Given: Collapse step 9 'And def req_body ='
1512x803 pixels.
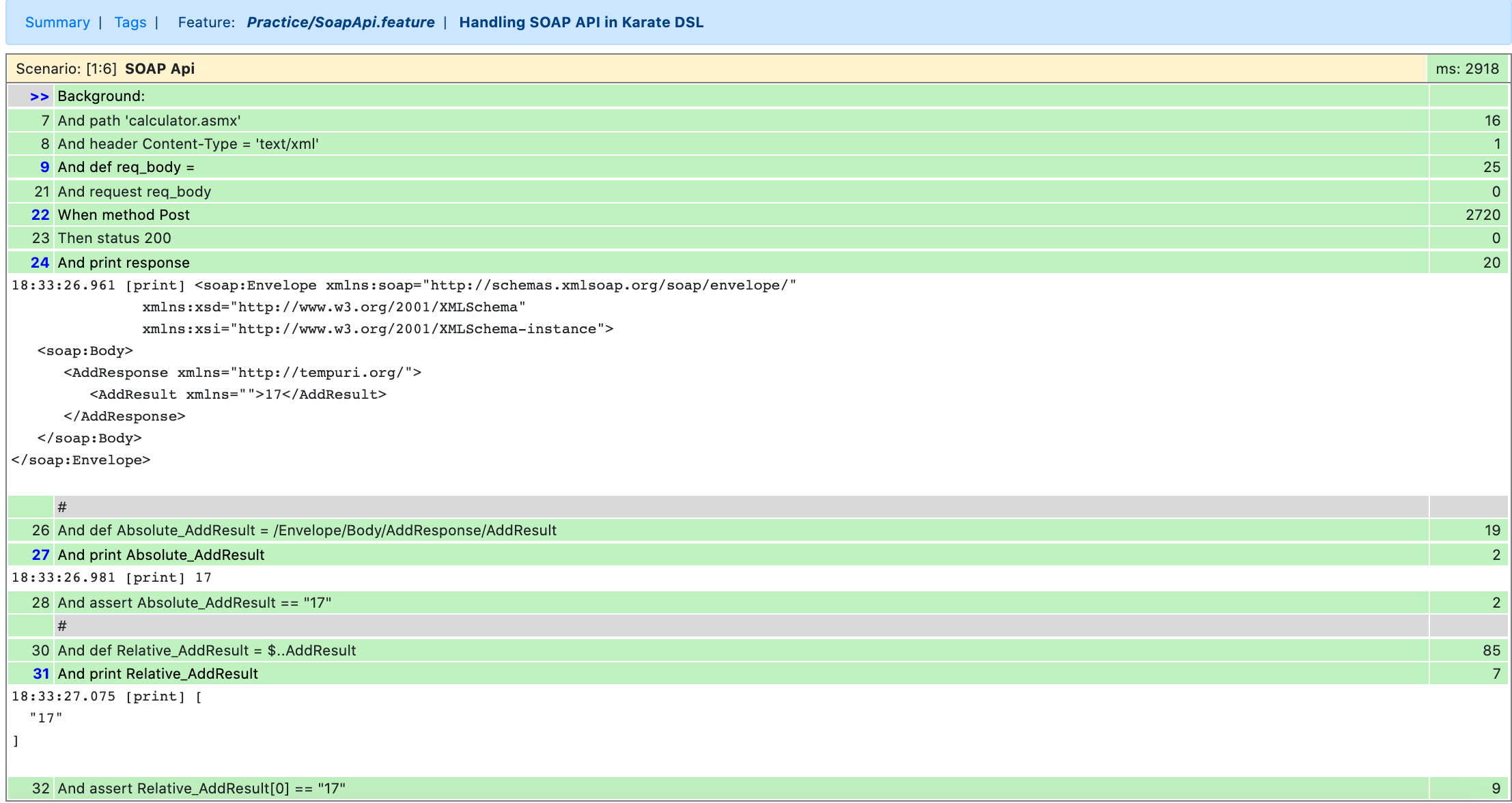Looking at the screenshot, I should (44, 167).
